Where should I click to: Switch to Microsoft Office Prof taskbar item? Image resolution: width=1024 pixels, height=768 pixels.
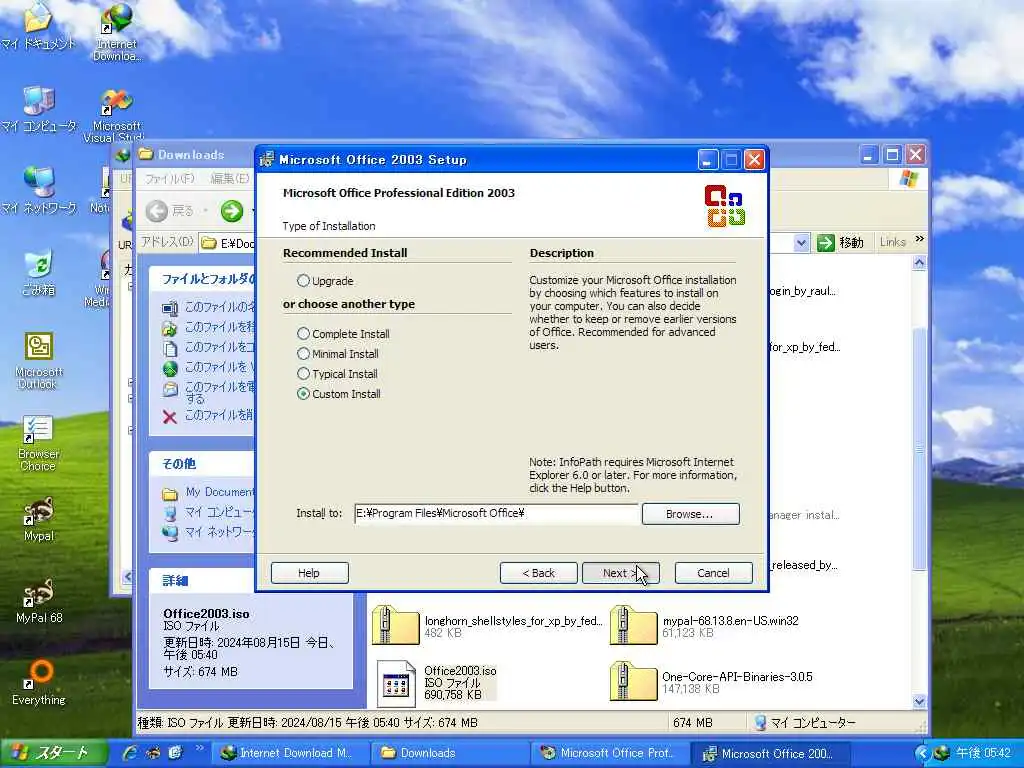click(x=610, y=753)
